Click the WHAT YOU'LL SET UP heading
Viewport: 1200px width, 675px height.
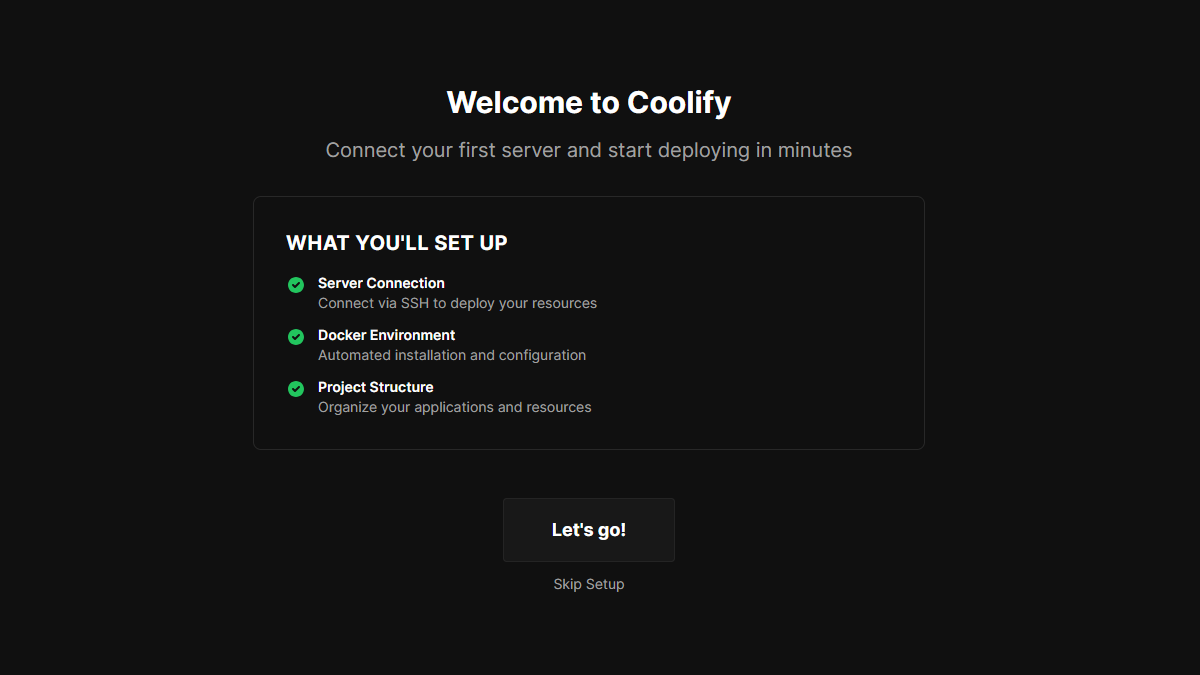click(397, 243)
